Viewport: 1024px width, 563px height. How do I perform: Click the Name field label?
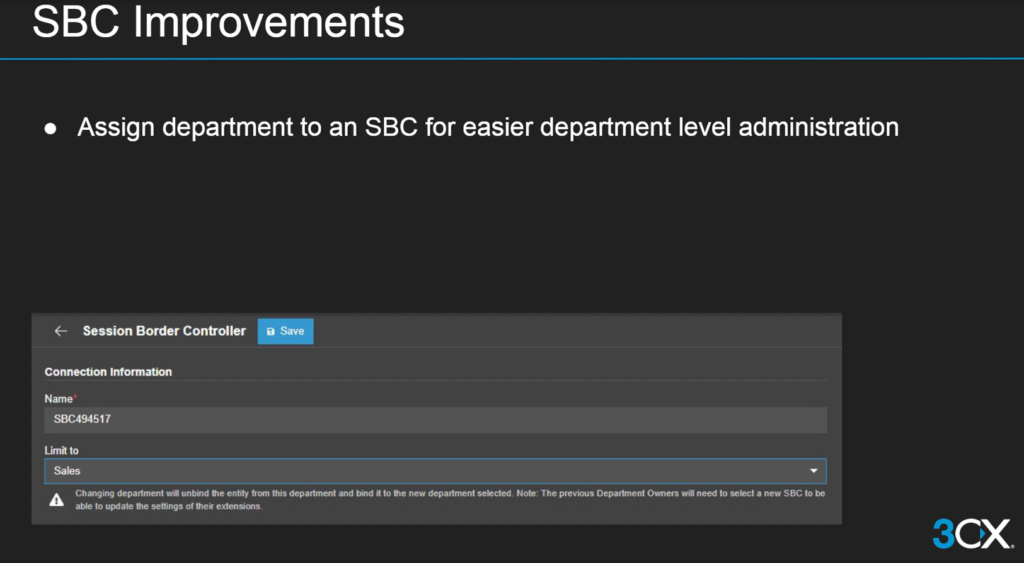point(58,399)
